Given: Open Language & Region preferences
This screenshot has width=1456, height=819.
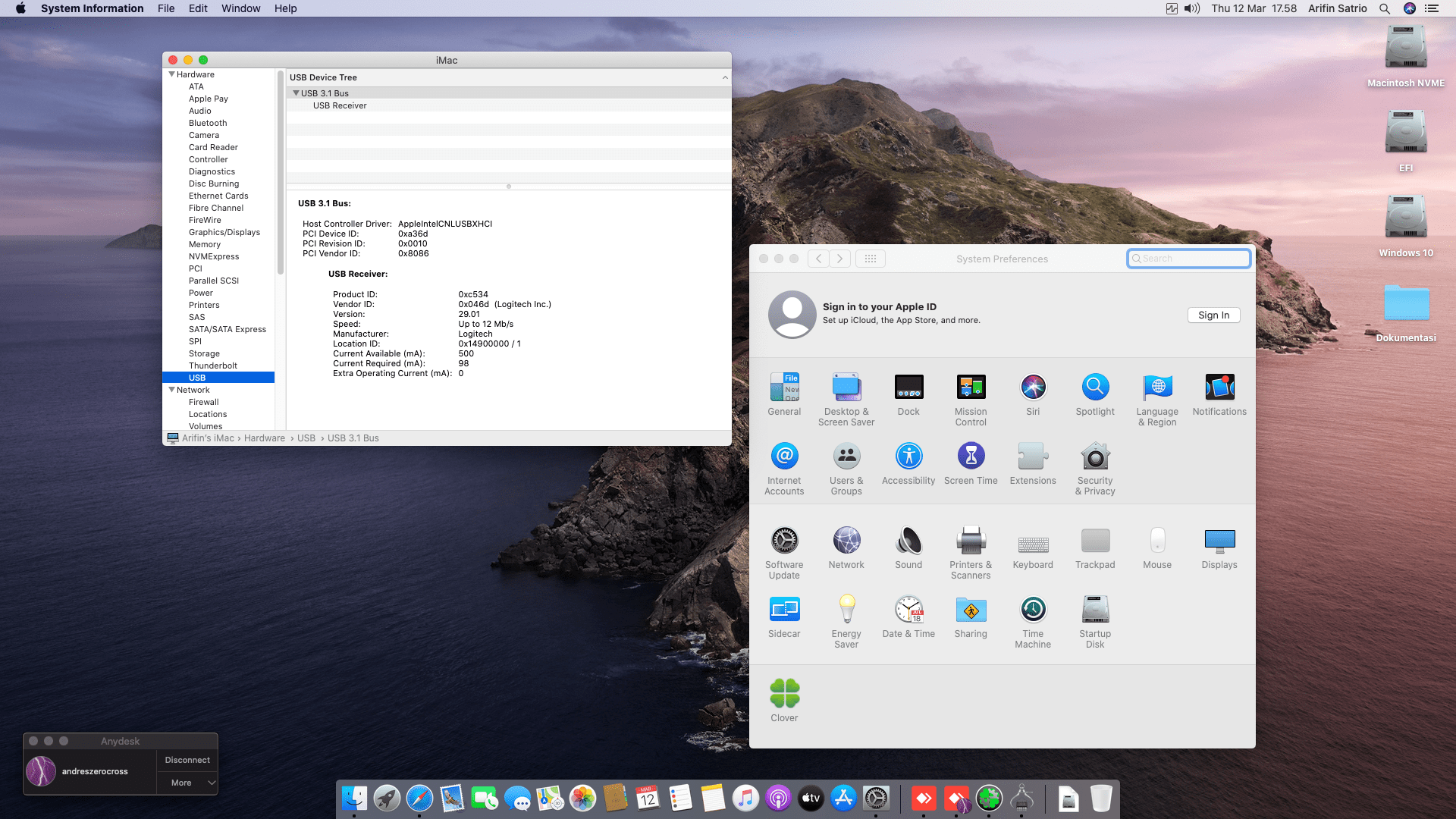Looking at the screenshot, I should (1157, 400).
